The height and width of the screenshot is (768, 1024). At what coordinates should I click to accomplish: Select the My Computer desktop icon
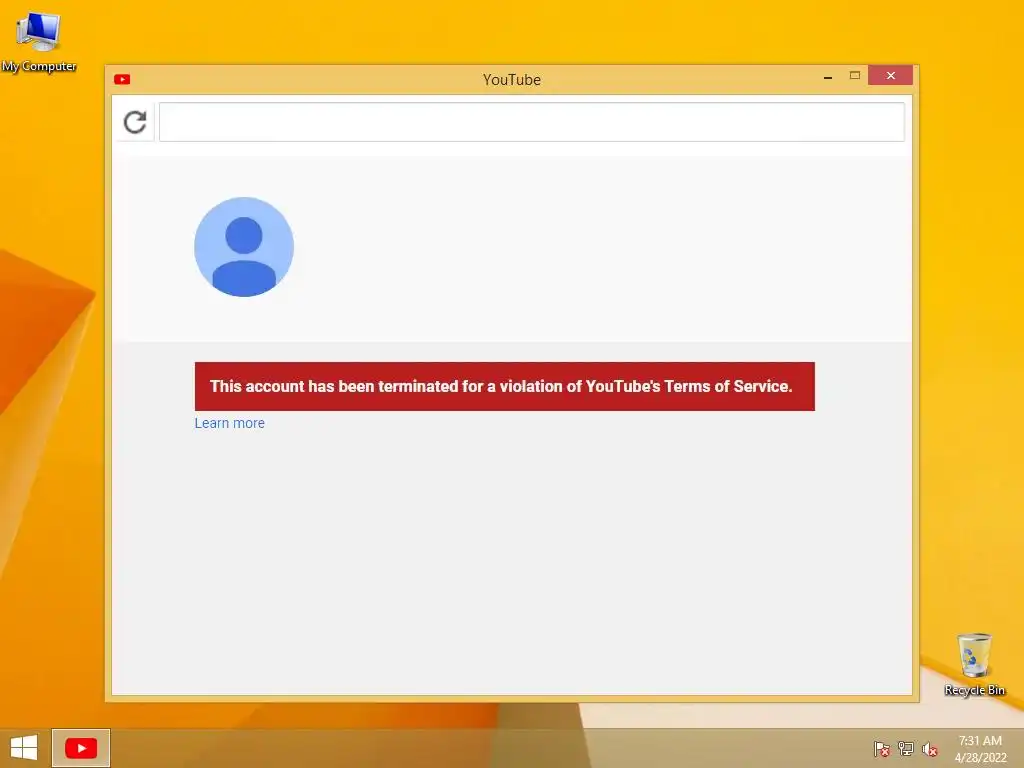[x=39, y=41]
